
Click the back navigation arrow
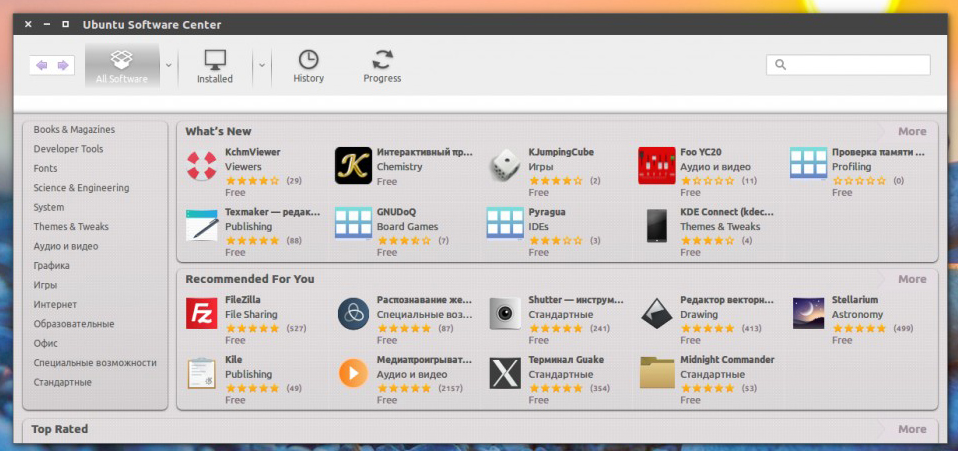click(x=42, y=65)
